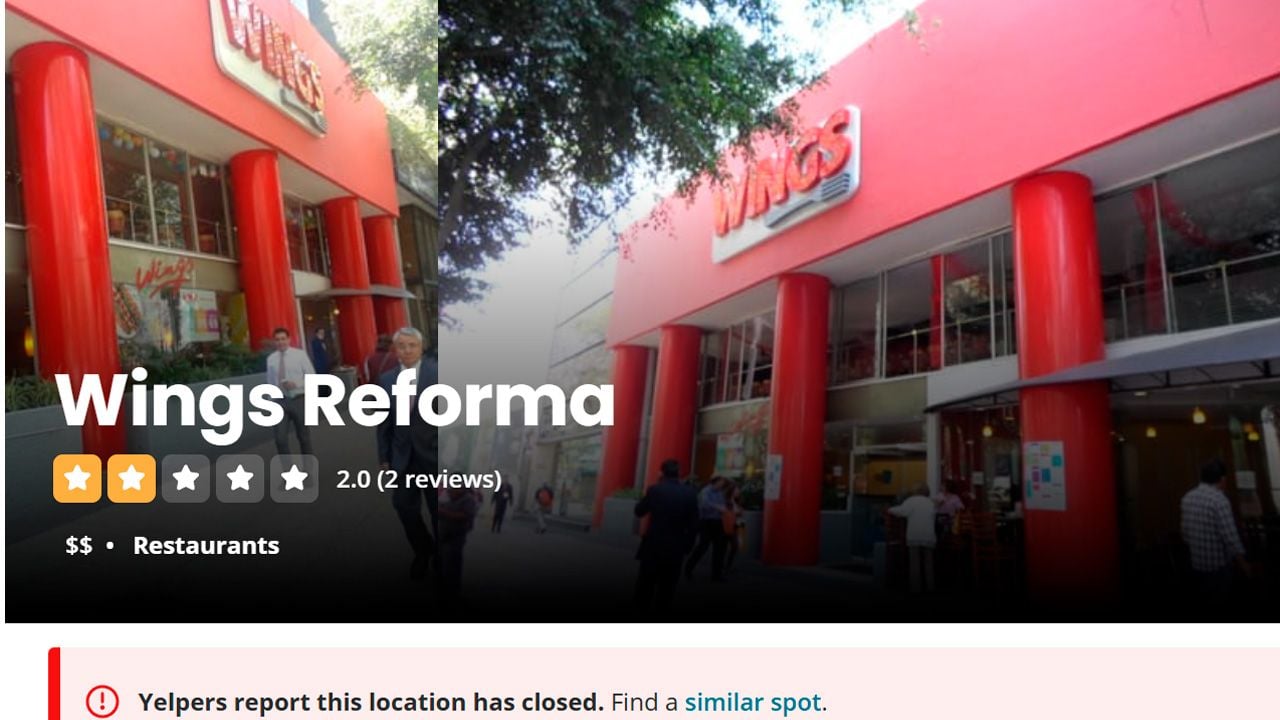Open the Restaurants category link
The width and height of the screenshot is (1280, 720).
[x=206, y=545]
